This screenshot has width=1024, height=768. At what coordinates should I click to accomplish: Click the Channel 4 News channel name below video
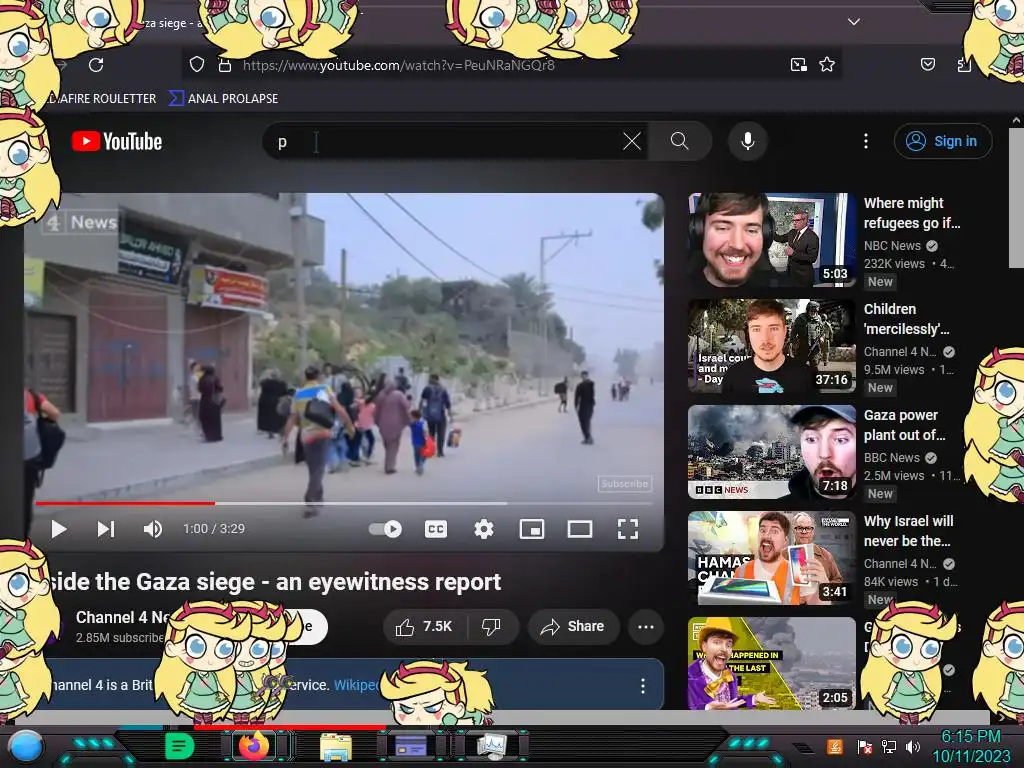(x=124, y=617)
